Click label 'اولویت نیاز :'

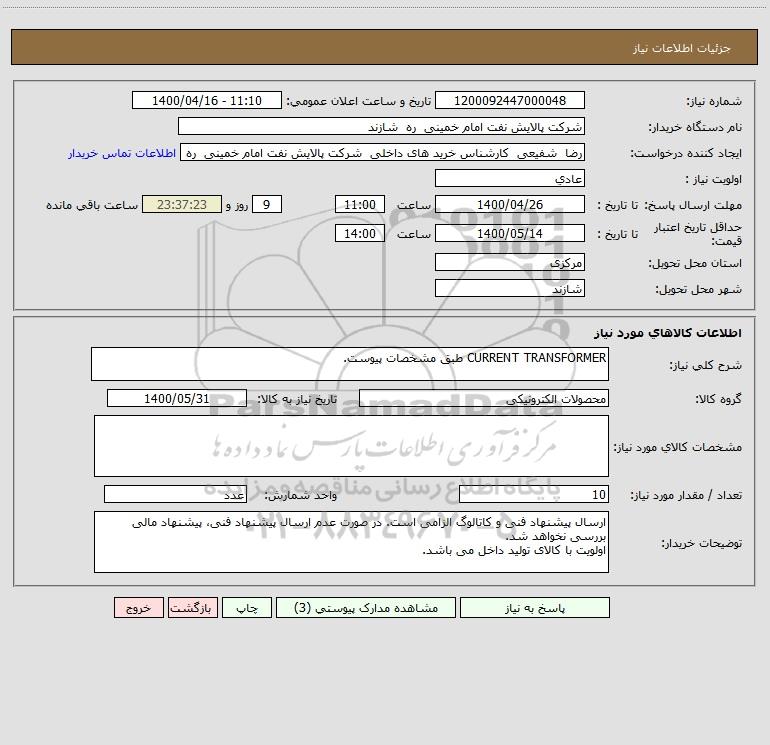click(714, 179)
